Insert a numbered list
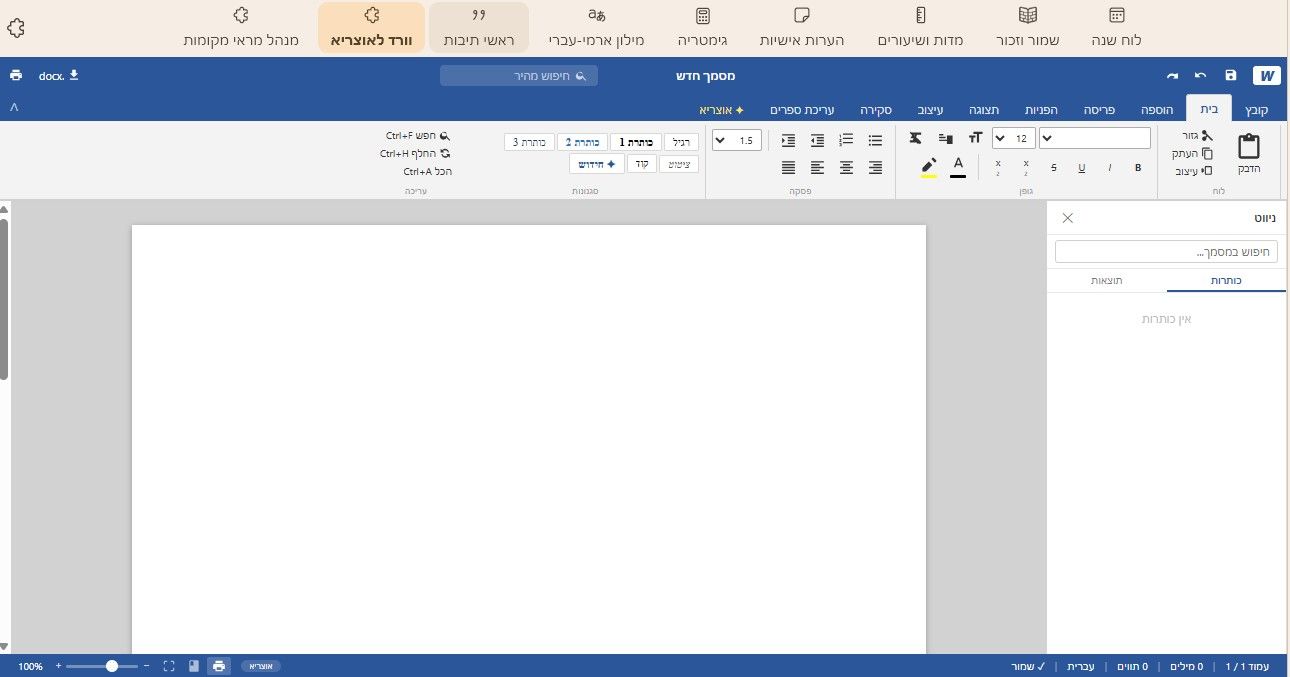Image resolution: width=1290 pixels, height=677 pixels. click(x=847, y=140)
